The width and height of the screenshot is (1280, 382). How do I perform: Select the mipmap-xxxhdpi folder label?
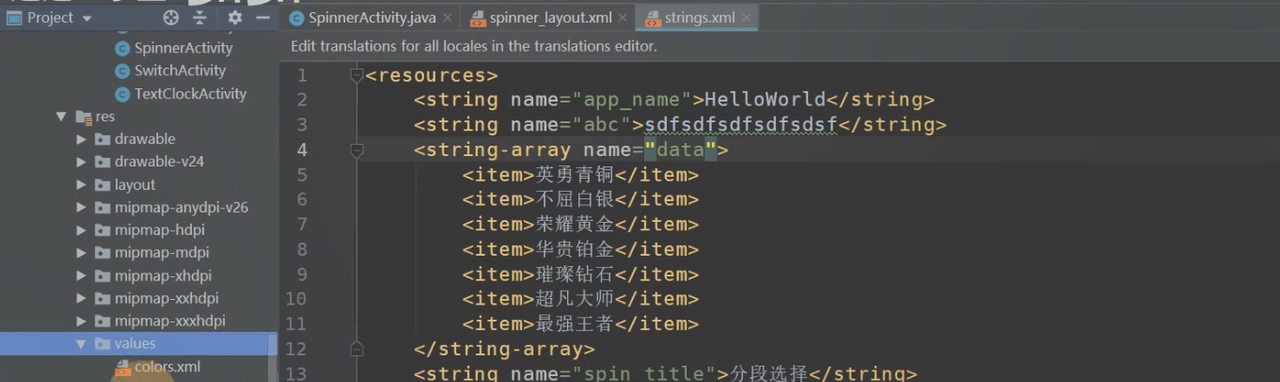[170, 321]
